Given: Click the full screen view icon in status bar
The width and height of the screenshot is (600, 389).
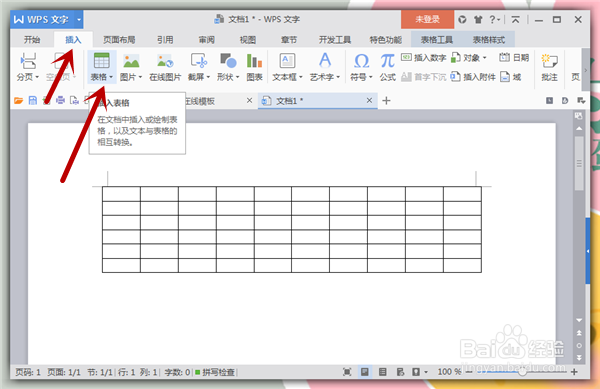Looking at the screenshot, I should tap(347, 372).
